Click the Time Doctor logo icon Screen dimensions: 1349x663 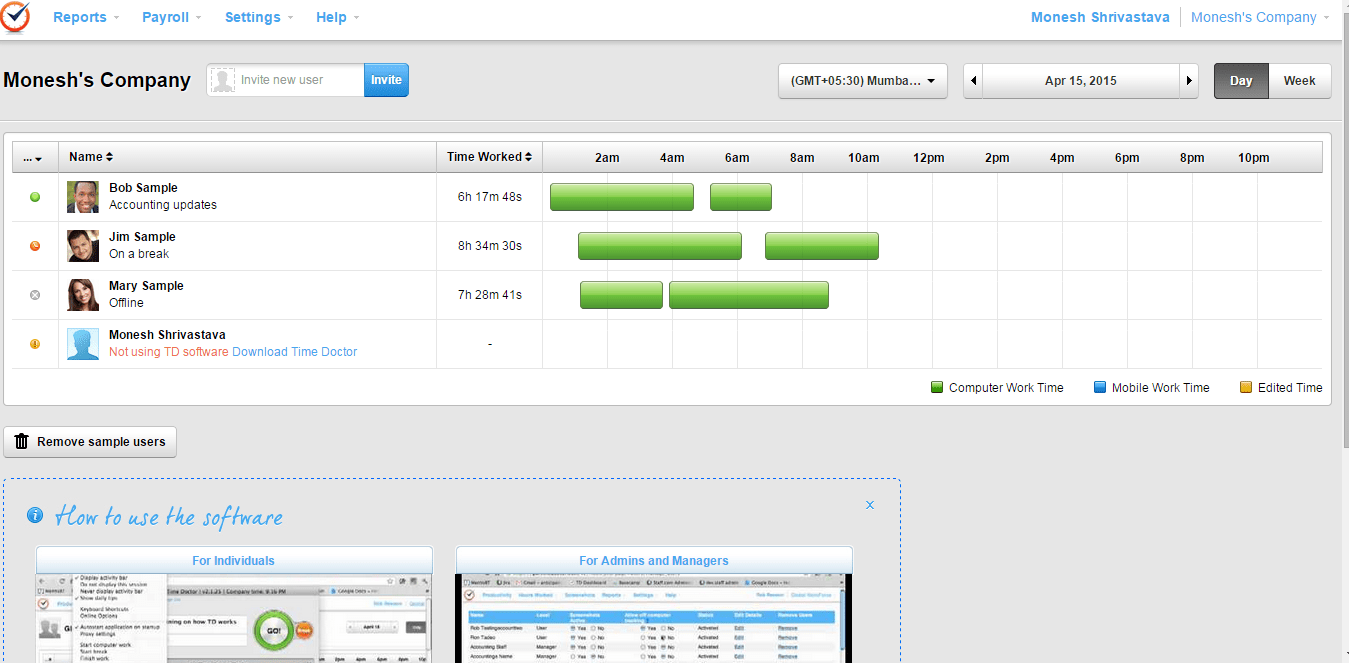[x=15, y=17]
